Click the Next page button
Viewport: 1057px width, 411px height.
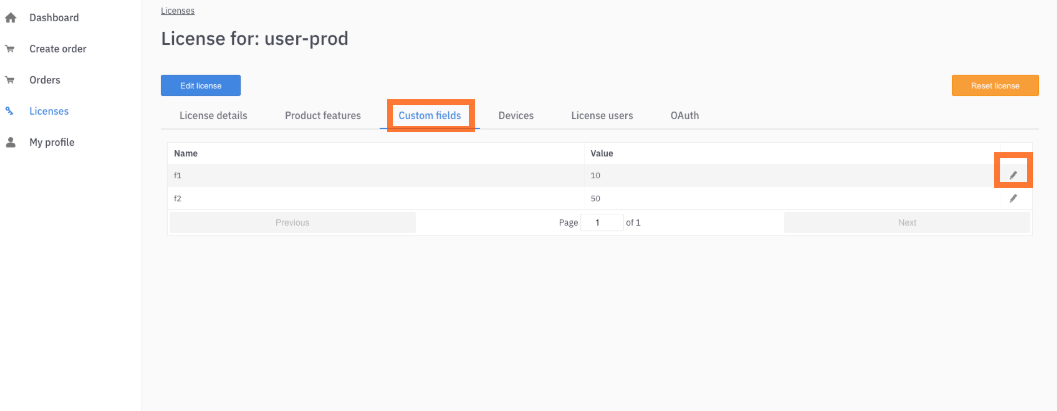[906, 222]
